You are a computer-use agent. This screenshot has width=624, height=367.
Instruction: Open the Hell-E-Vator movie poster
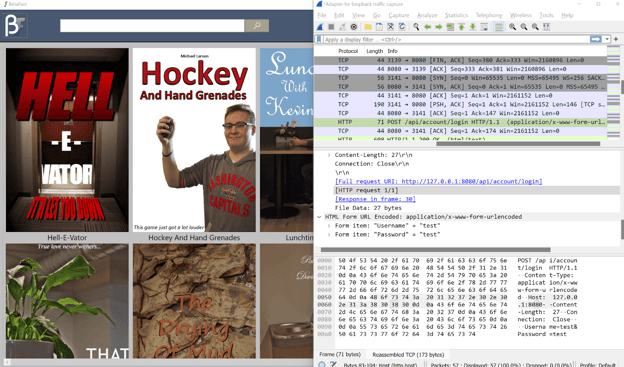[x=67, y=140]
